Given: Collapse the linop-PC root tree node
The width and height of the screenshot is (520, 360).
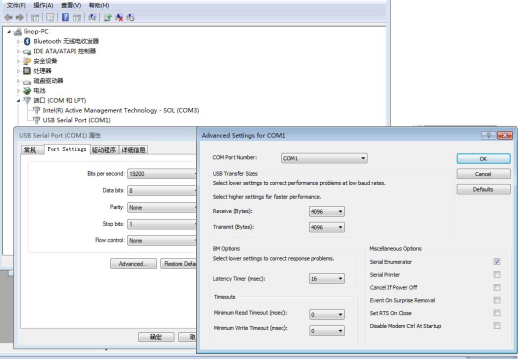Looking at the screenshot, I should click(x=9, y=32).
